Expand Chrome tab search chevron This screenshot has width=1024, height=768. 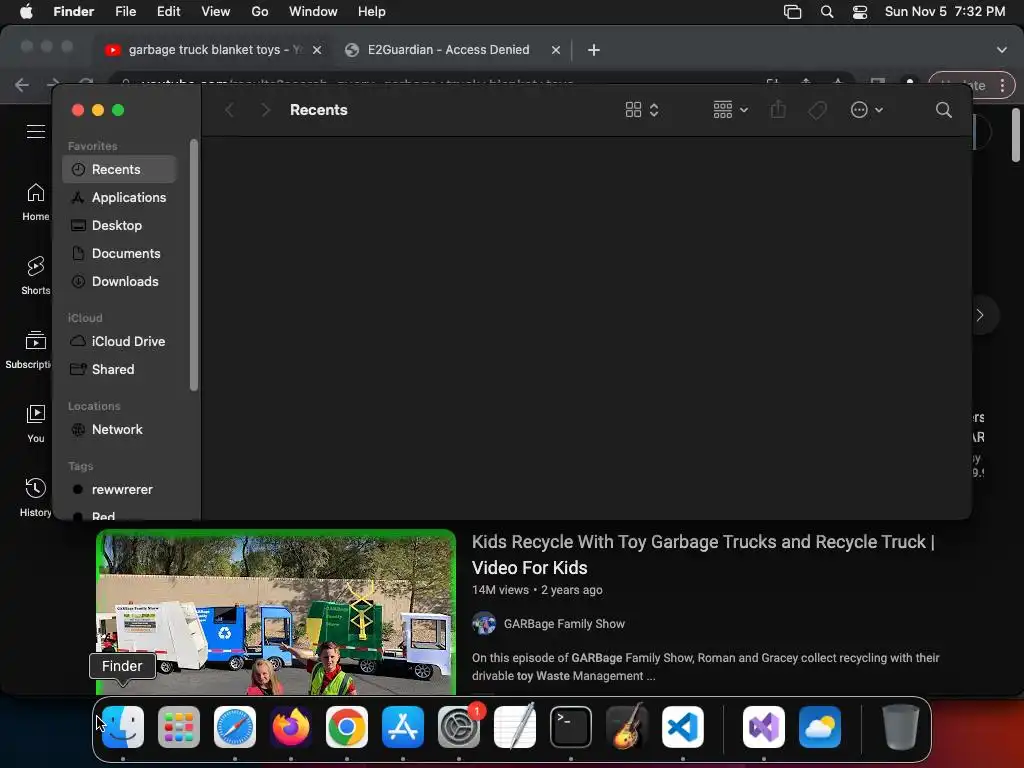(x=1002, y=50)
